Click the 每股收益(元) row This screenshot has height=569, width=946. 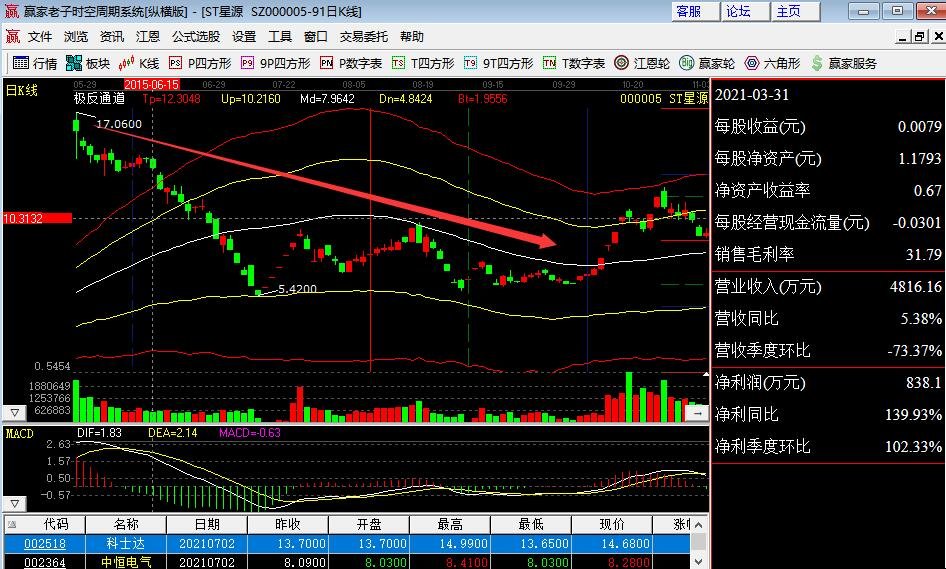[828, 127]
